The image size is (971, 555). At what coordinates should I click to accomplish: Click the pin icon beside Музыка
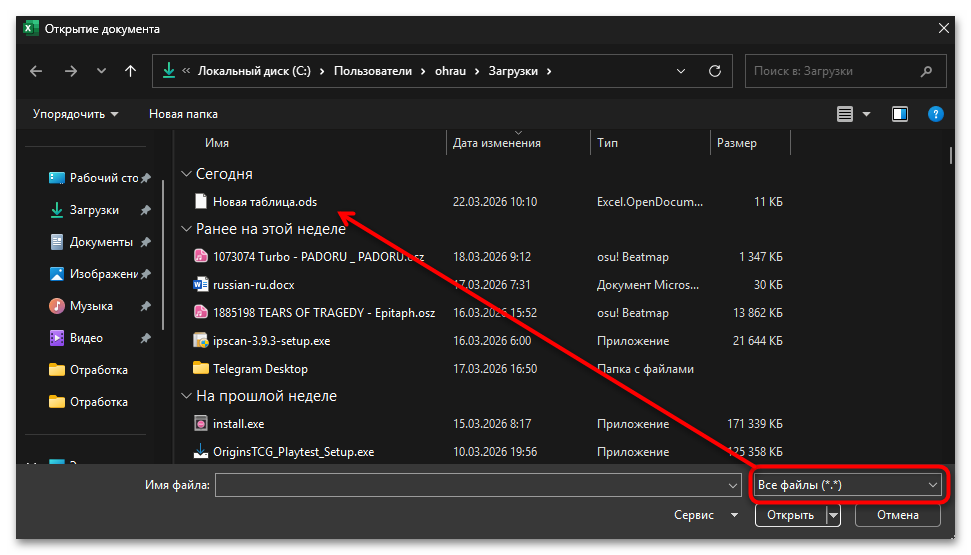click(x=146, y=306)
